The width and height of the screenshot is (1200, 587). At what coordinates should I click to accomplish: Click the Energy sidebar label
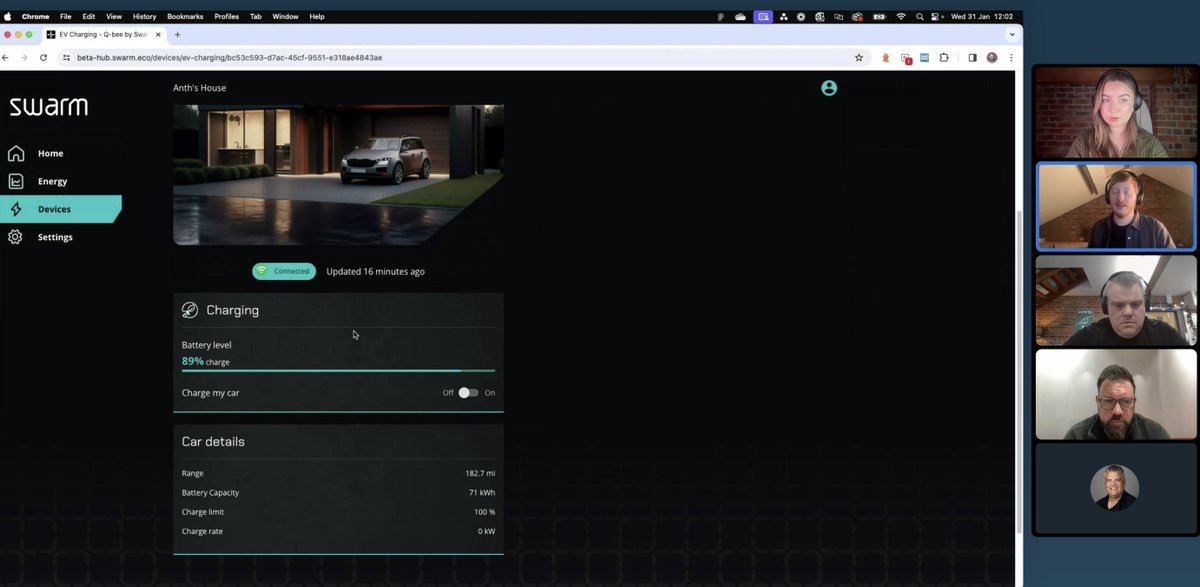pos(53,181)
